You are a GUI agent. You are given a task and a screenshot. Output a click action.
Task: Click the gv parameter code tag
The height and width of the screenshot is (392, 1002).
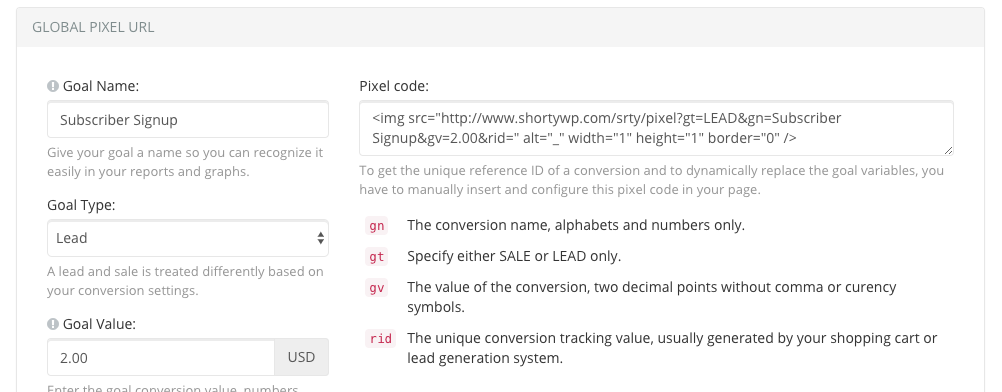377,288
